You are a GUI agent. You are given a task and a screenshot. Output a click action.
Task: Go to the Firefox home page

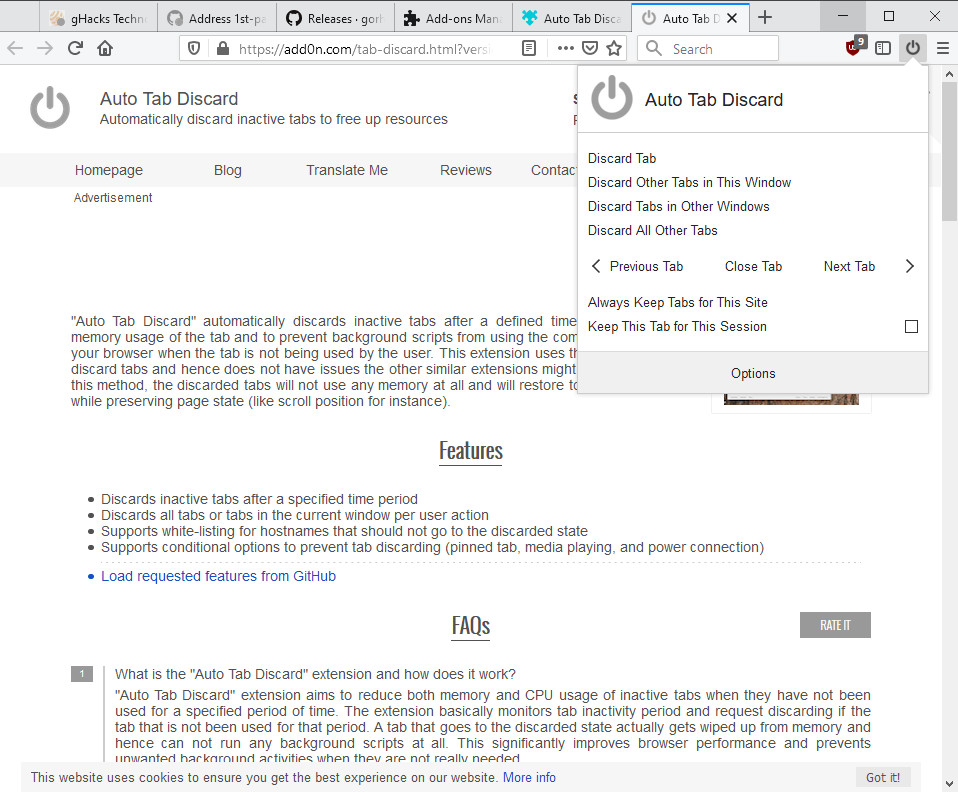click(x=105, y=48)
